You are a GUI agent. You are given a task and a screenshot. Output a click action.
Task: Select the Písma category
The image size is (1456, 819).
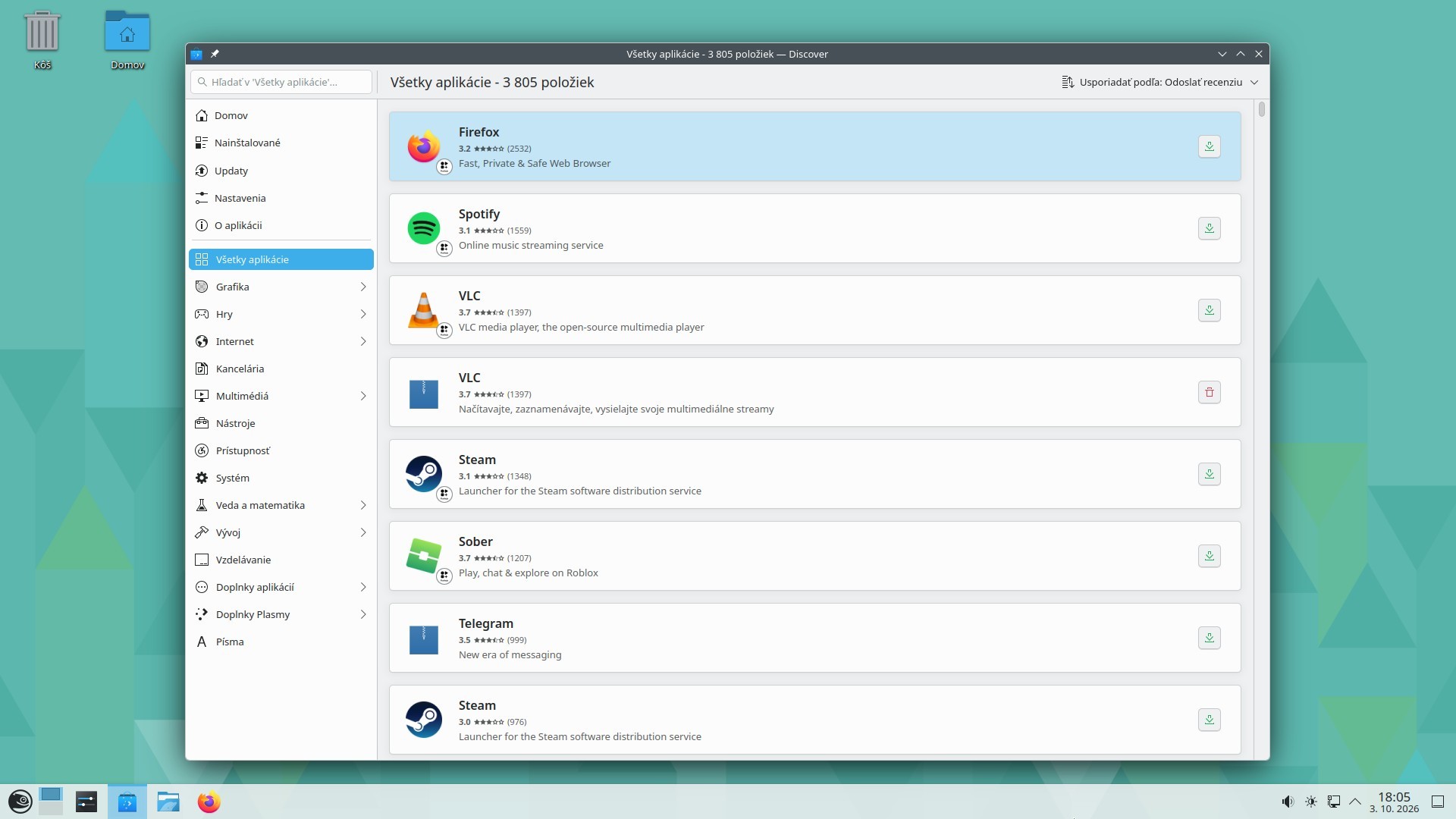click(x=281, y=642)
